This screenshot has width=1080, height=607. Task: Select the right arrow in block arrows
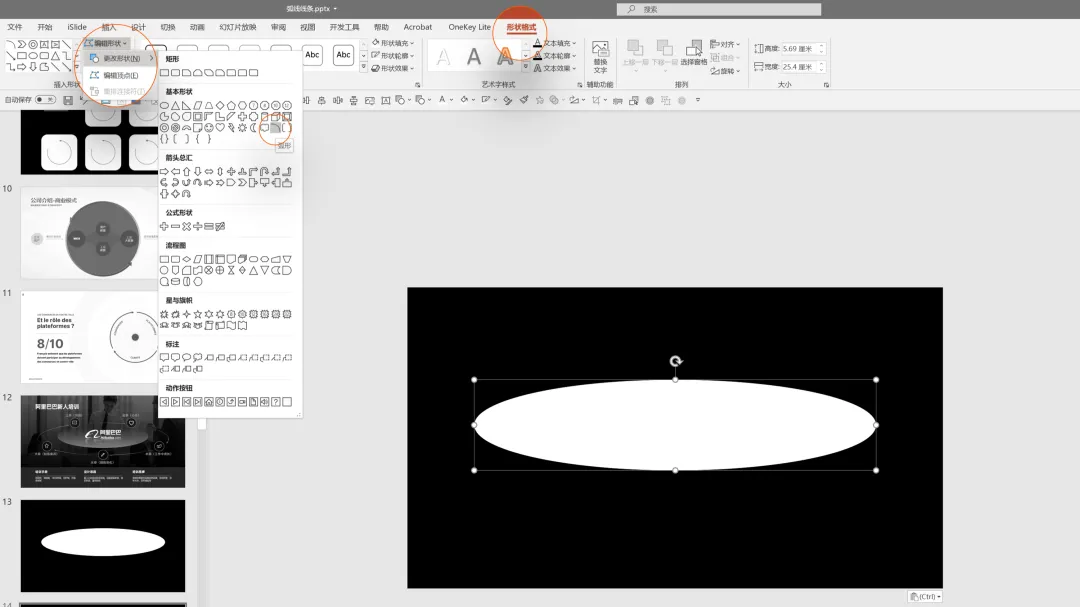(x=164, y=172)
